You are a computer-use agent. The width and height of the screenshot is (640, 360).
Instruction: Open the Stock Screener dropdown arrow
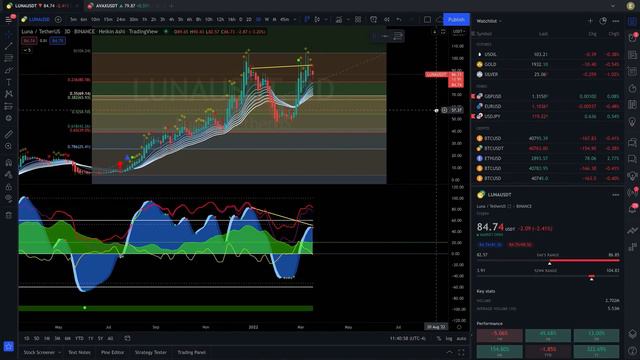(60, 352)
